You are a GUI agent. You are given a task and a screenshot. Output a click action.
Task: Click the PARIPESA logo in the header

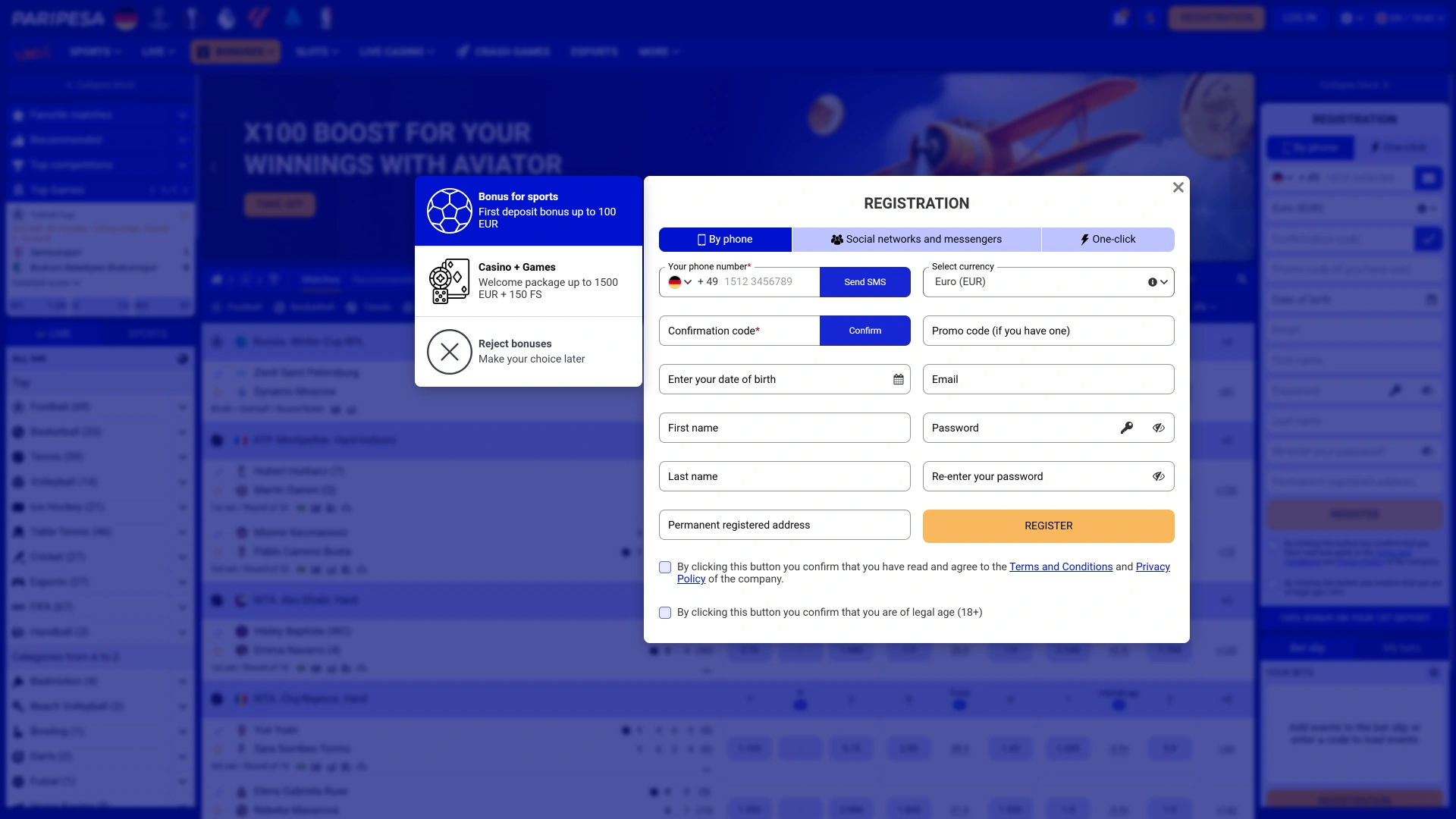[x=58, y=18]
